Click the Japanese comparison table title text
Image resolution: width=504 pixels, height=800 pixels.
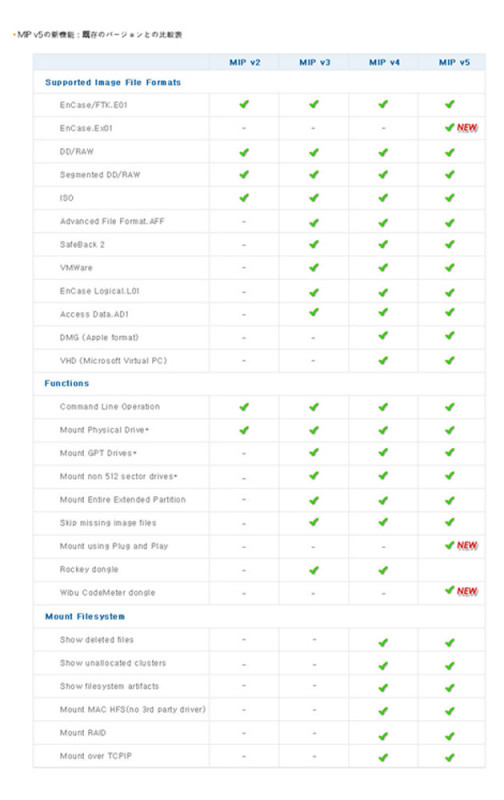tap(99, 35)
